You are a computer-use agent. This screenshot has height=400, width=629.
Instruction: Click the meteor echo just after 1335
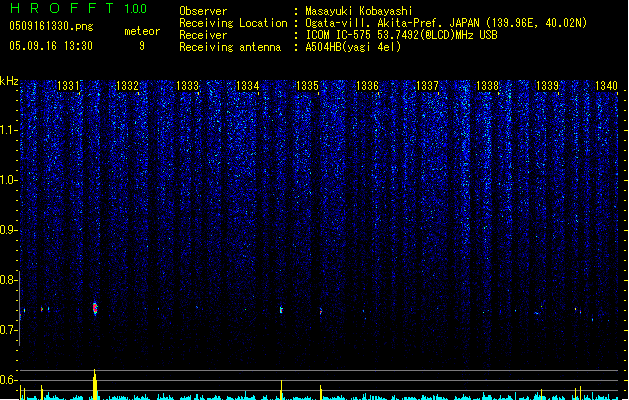321,311
